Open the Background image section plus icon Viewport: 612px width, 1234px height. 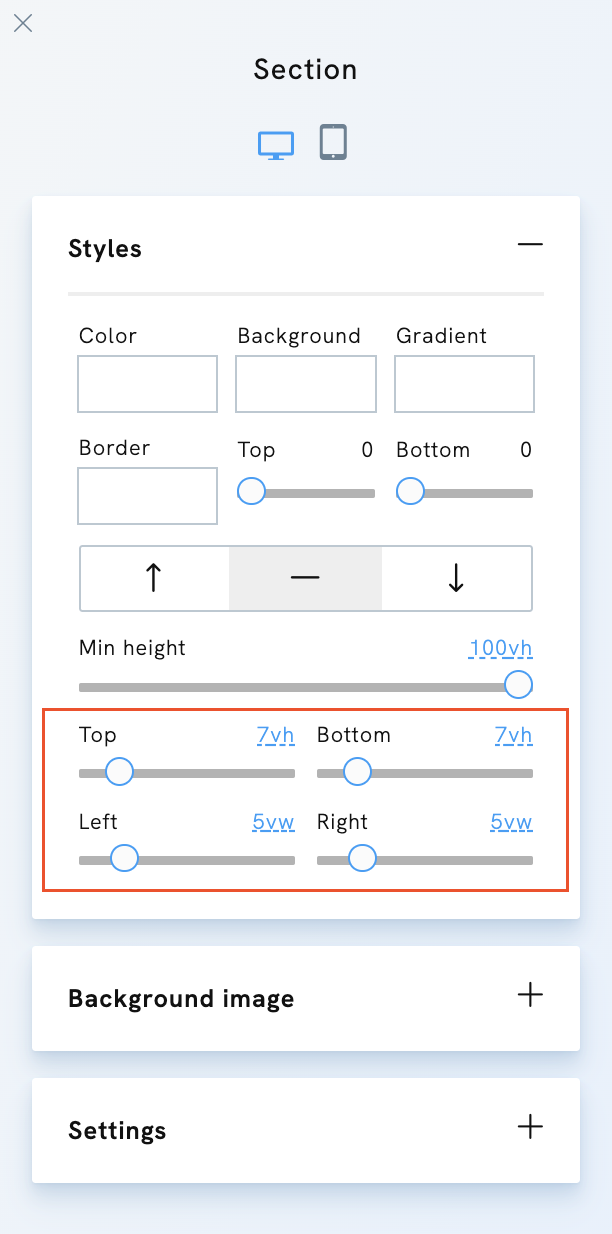point(530,995)
